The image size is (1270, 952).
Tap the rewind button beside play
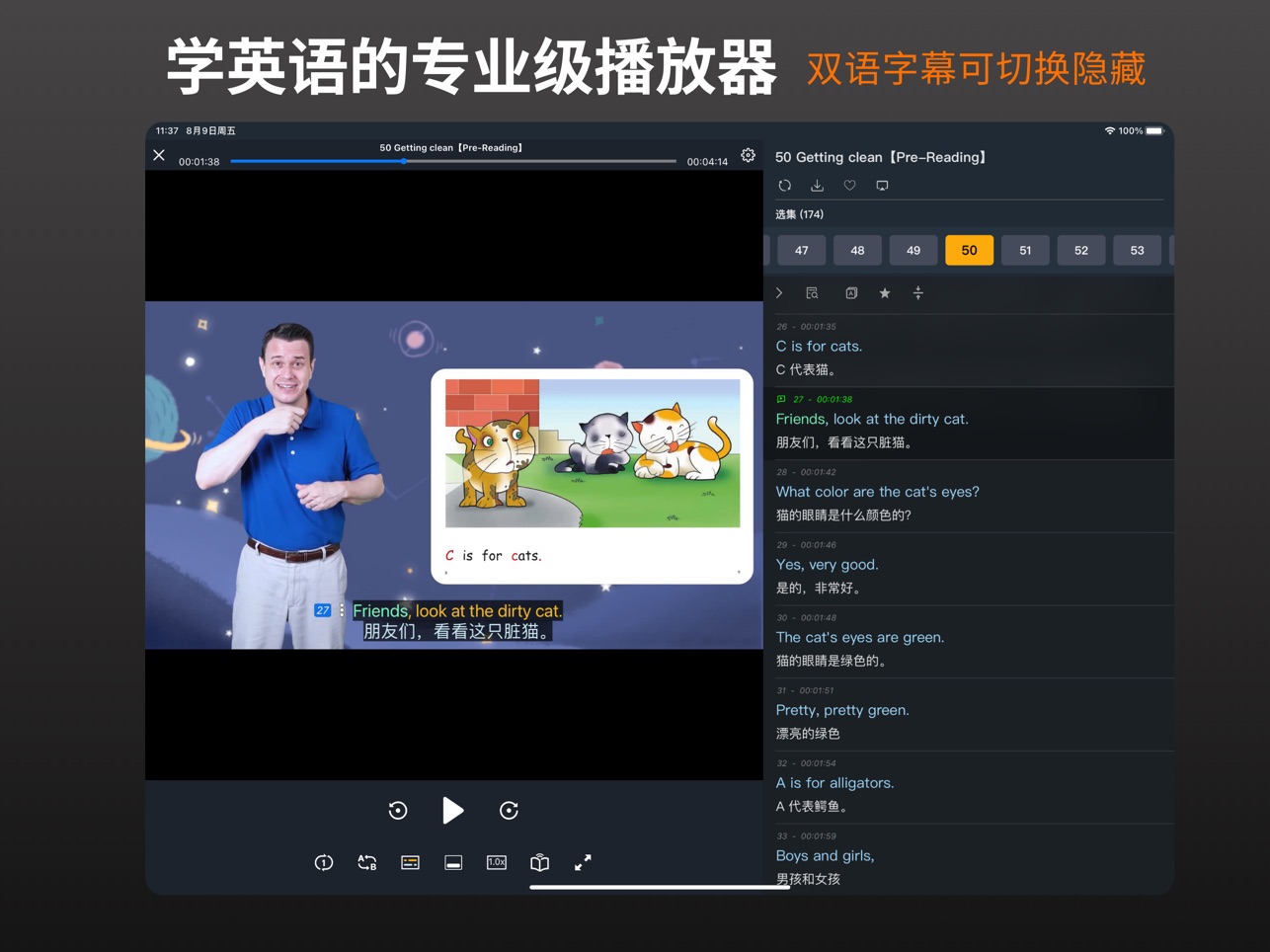click(x=398, y=811)
